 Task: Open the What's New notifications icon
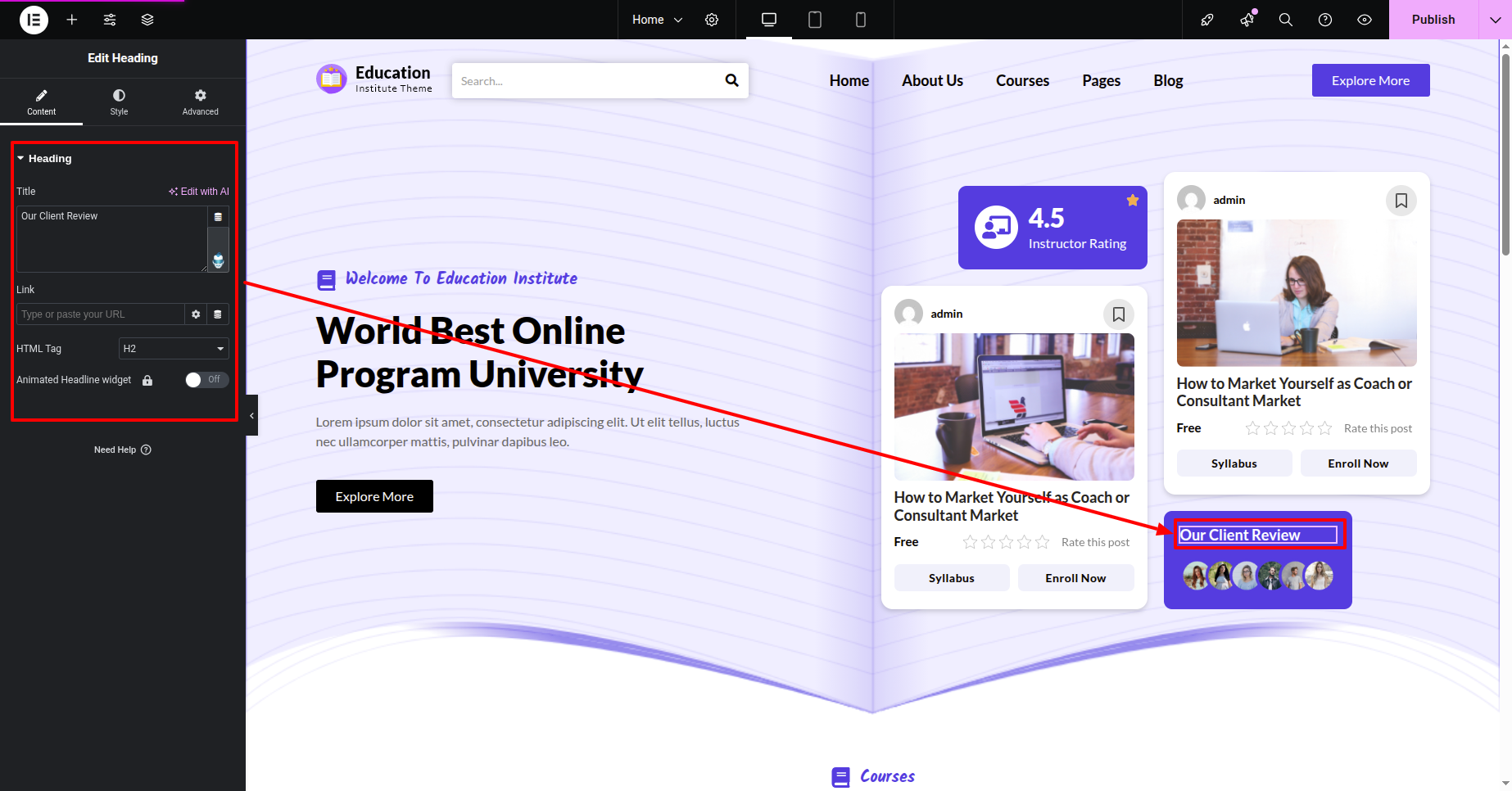click(x=1247, y=20)
